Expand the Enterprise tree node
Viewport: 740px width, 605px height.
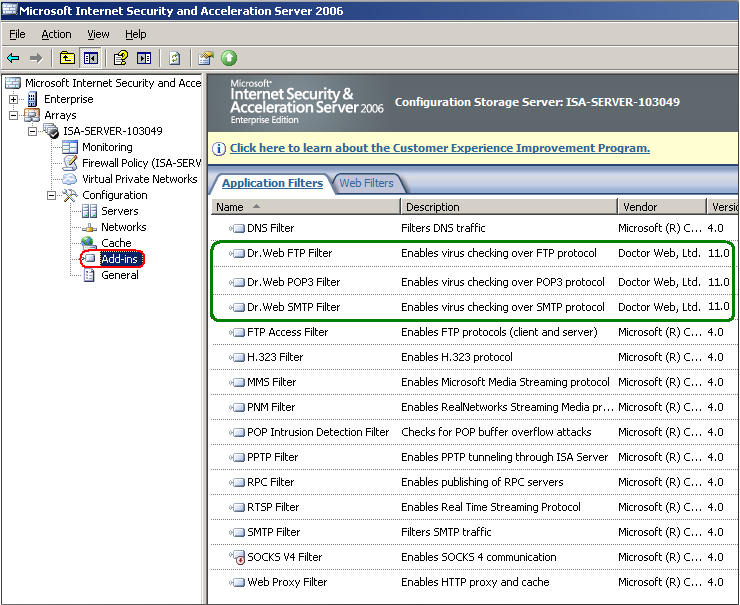(x=13, y=99)
